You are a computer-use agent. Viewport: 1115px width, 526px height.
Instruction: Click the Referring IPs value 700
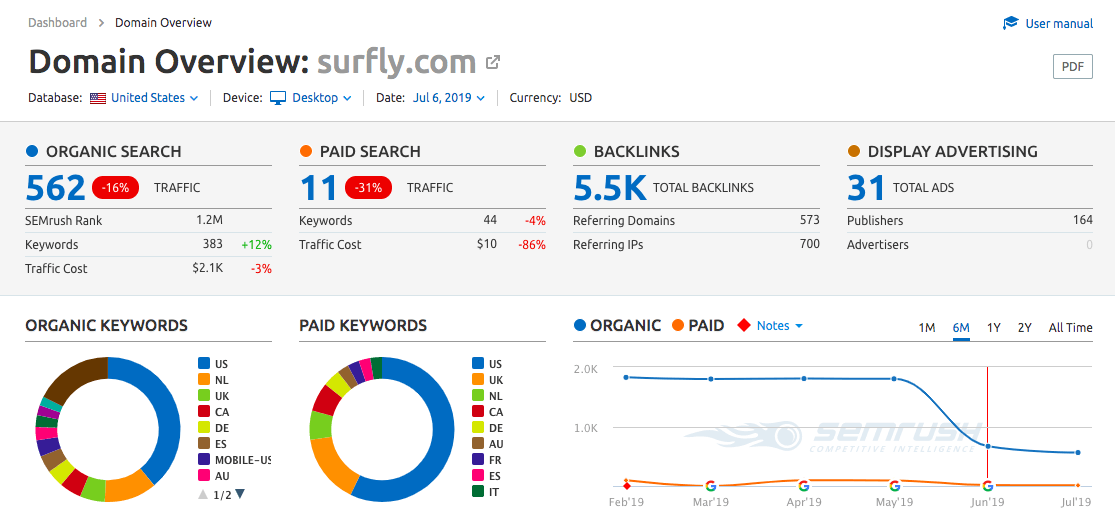(809, 245)
